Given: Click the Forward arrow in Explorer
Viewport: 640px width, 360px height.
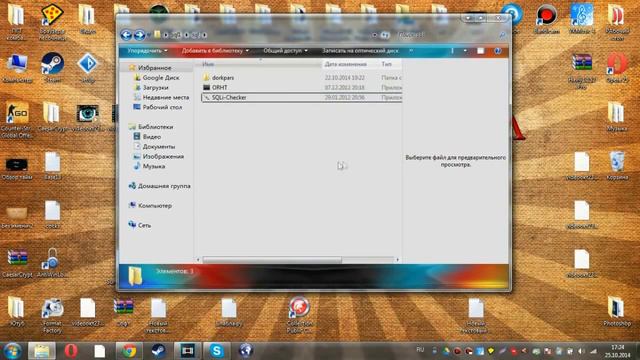Looking at the screenshot, I should [139, 35].
